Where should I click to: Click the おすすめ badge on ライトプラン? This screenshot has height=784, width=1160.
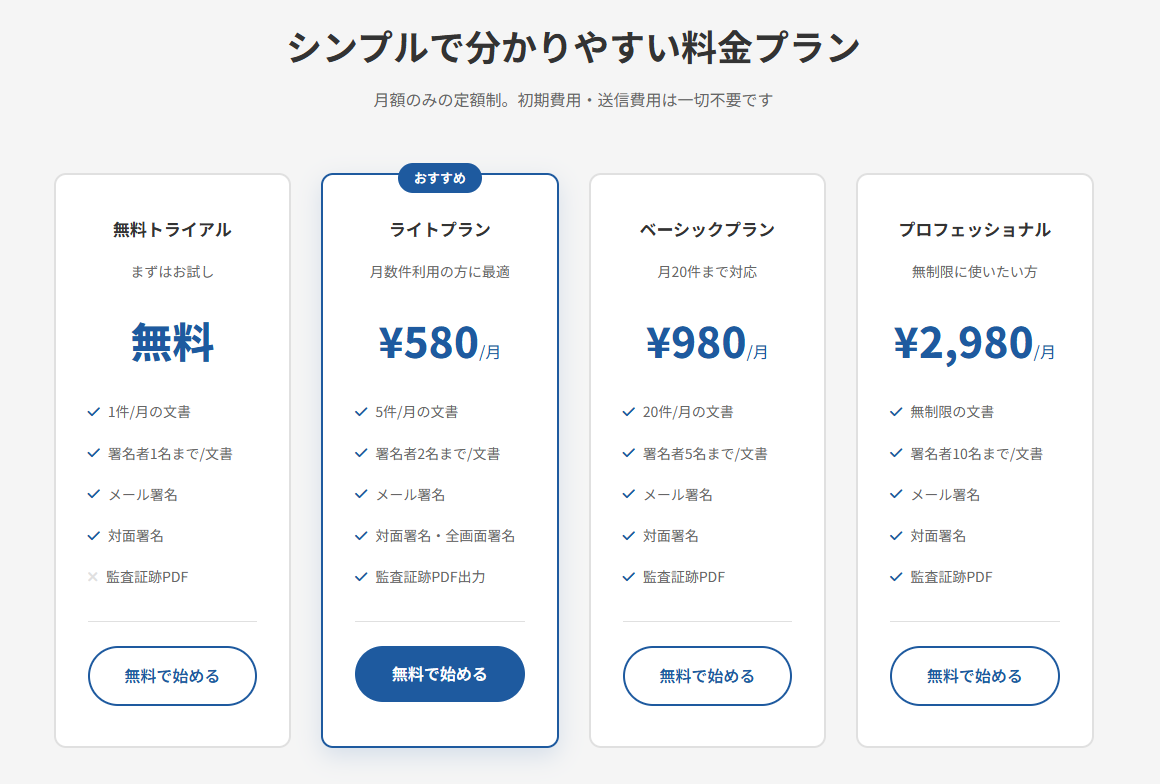(440, 178)
